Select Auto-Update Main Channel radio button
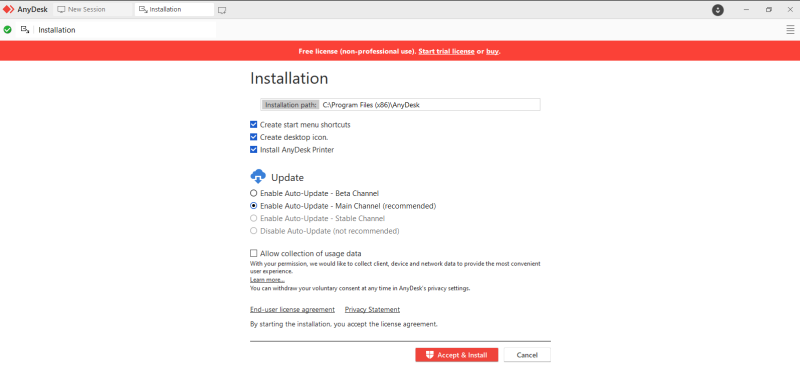800x383 pixels. pos(254,206)
